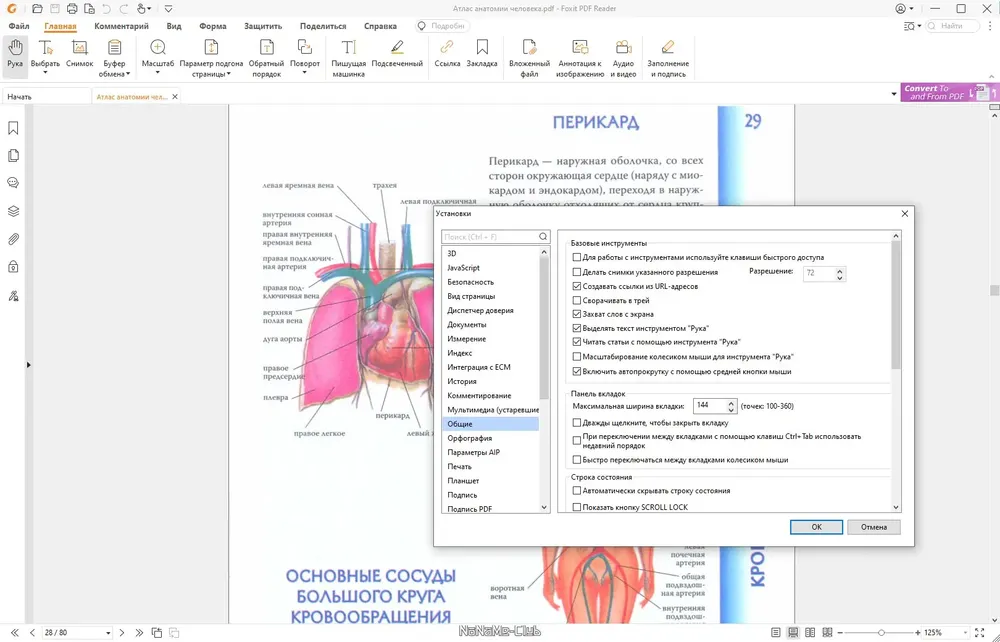
Task: Toggle Выделять текст инструментом "Рука" checkbox
Action: coord(577,328)
